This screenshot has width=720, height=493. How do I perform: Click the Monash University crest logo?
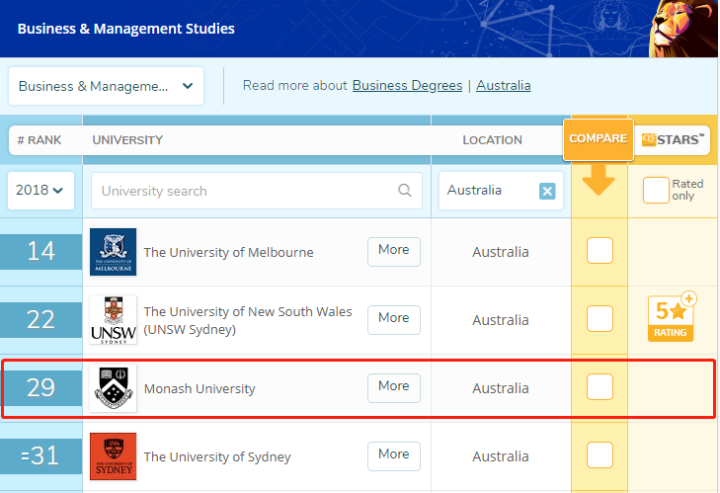[x=113, y=388]
